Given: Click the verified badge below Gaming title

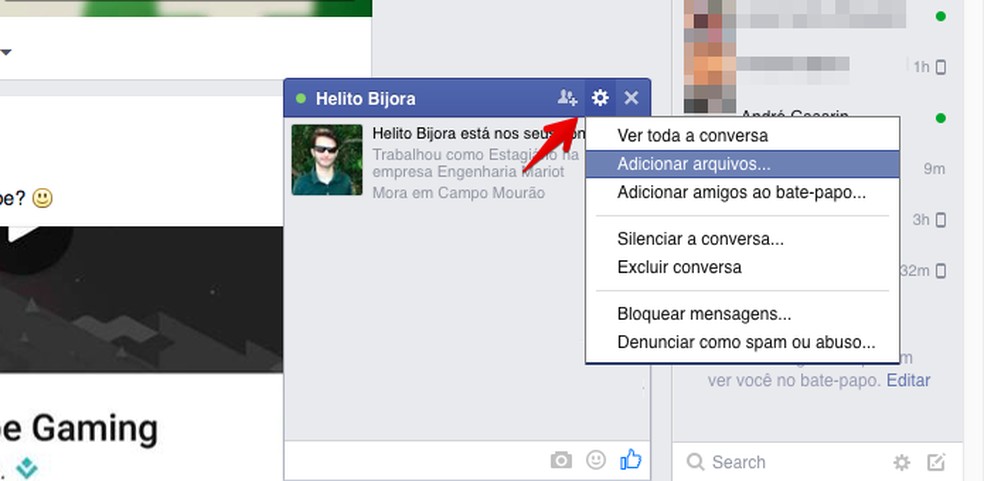Looking at the screenshot, I should coord(26,468).
